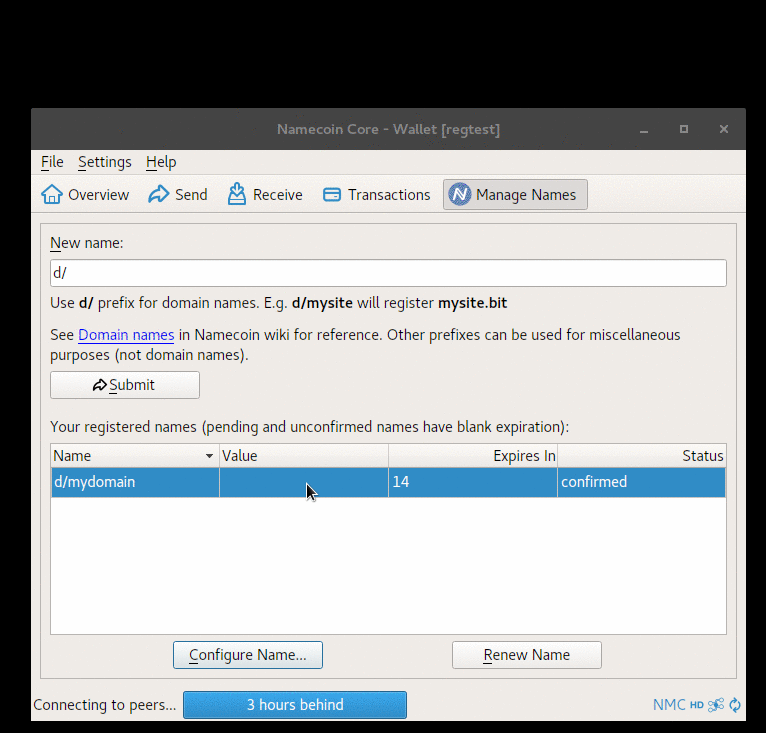Select the d/mydomain name cell
This screenshot has width=766, height=733.
coord(135,482)
